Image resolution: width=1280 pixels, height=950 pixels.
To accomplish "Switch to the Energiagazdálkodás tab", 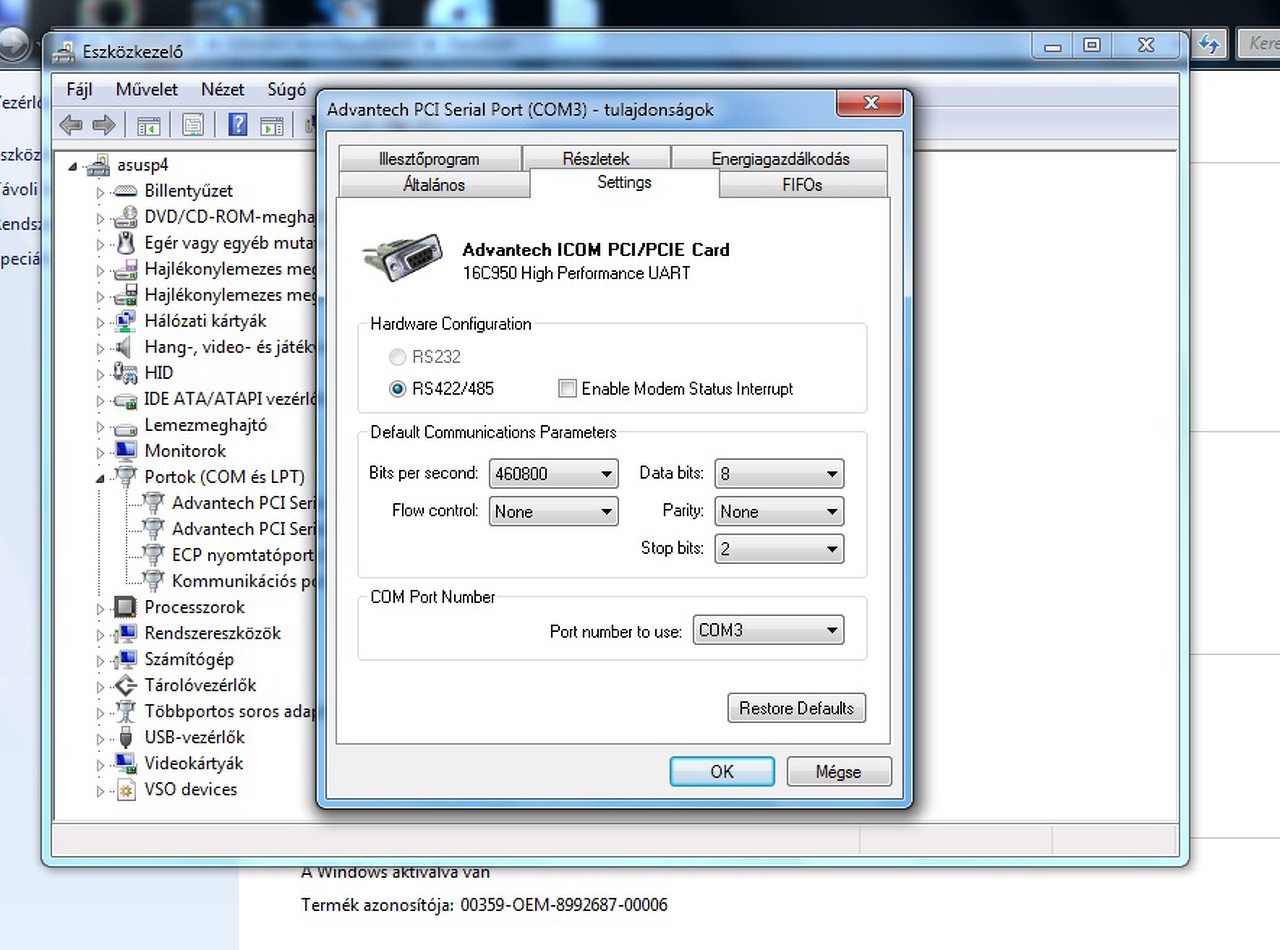I will (x=780, y=158).
